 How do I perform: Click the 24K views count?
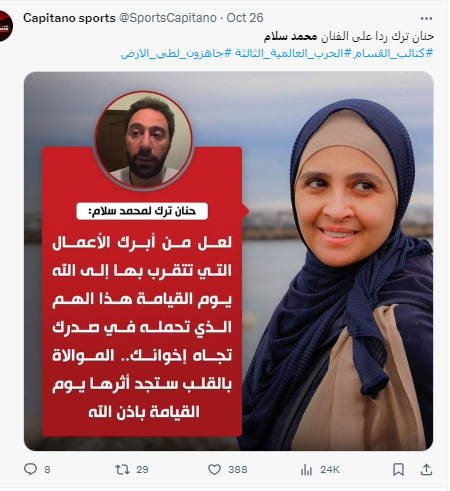tap(330, 470)
